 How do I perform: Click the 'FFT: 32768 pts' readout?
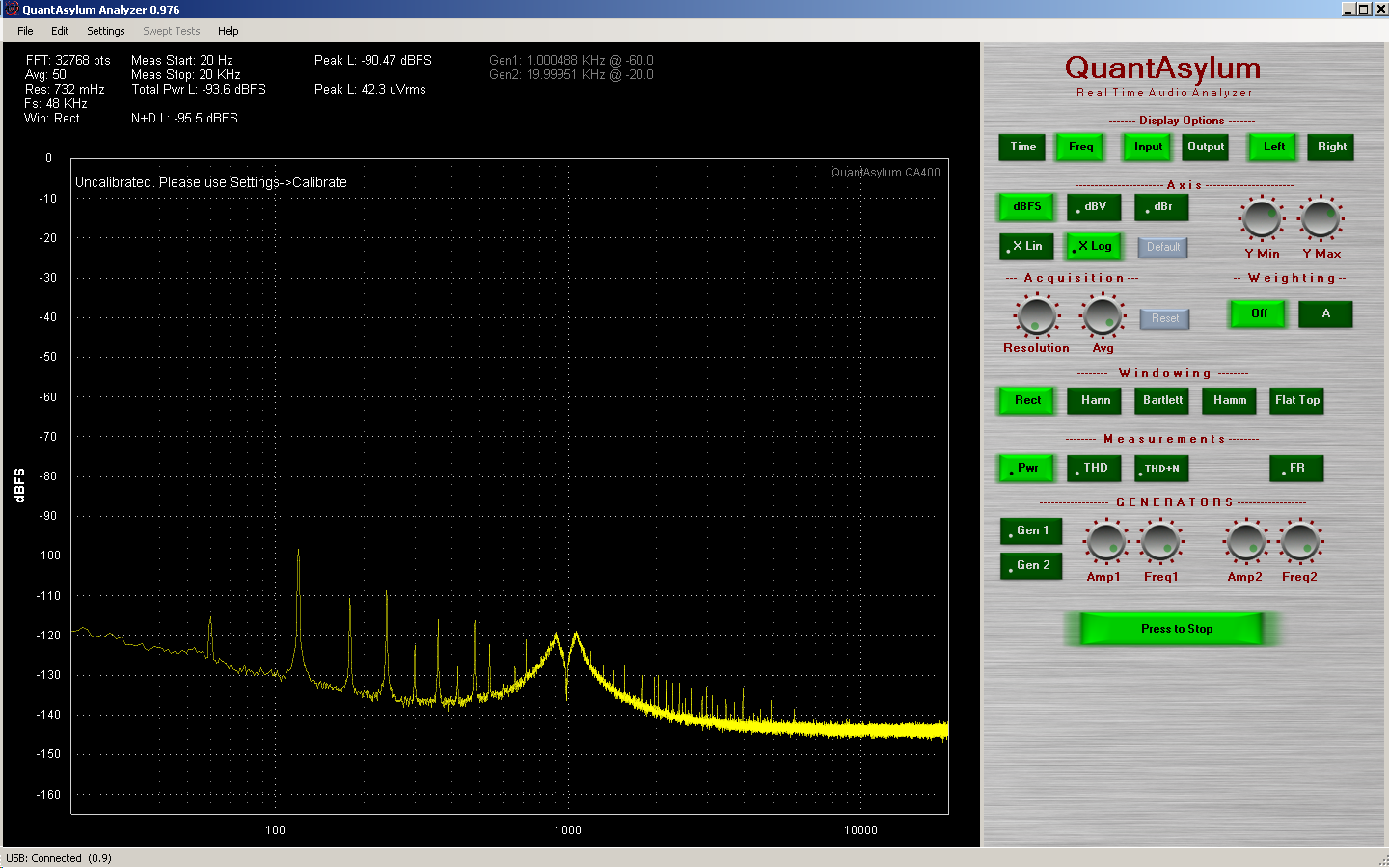tap(68, 60)
